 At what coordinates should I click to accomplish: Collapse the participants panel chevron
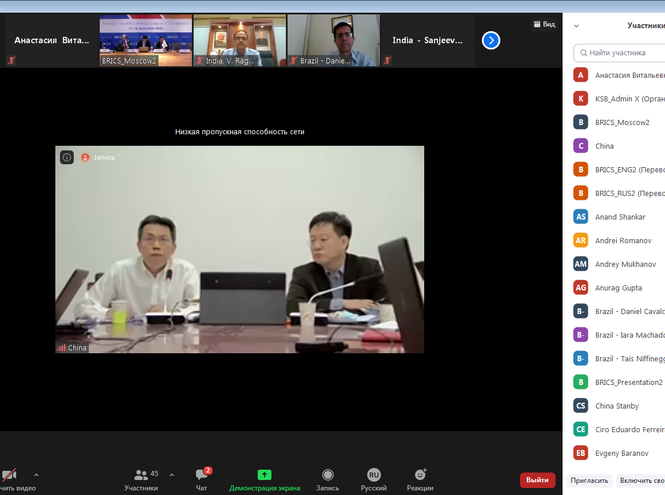[x=577, y=26]
